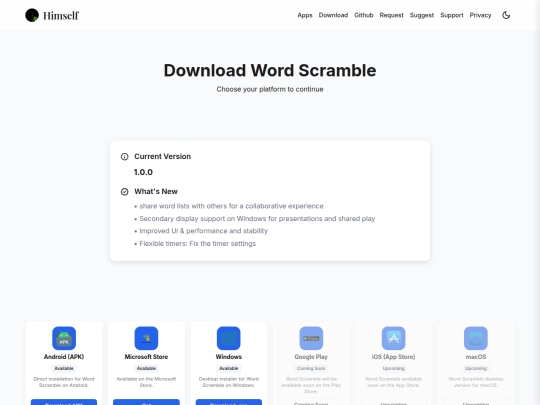Image resolution: width=540 pixels, height=405 pixels.
Task: Click 'Available on the Microsoft Store' description
Action: pyautogui.click(x=146, y=382)
